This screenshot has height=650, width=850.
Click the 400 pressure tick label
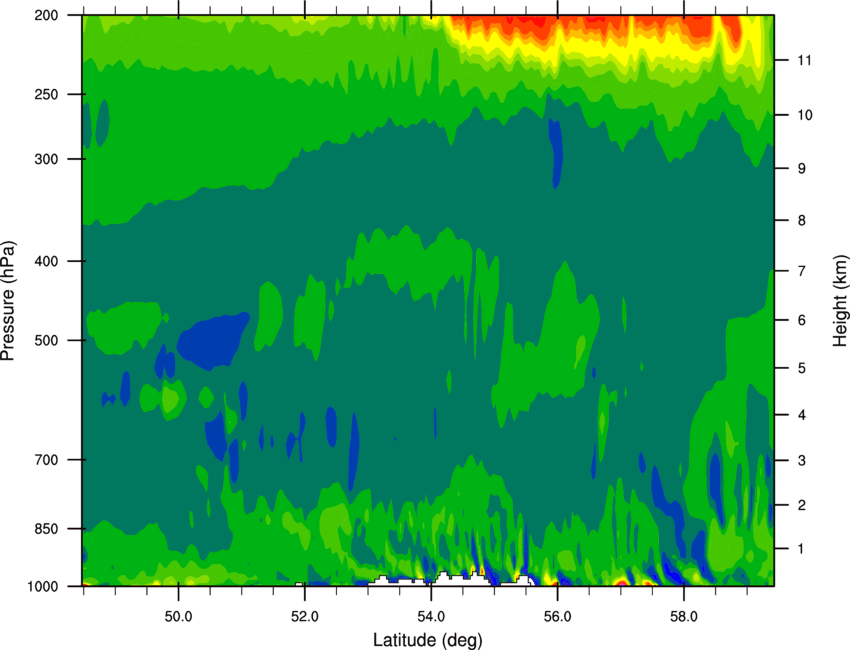click(x=47, y=261)
